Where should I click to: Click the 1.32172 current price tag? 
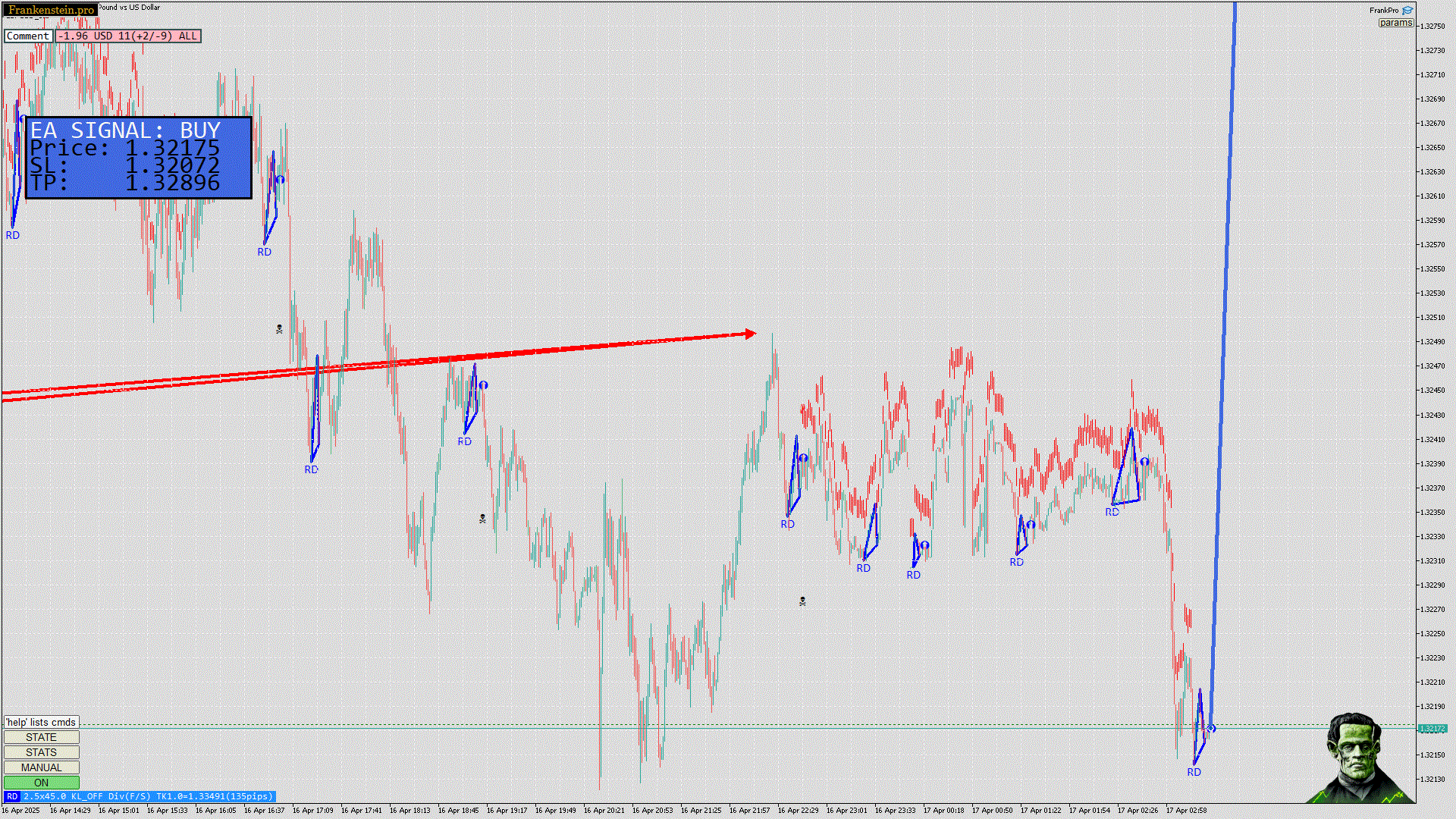pos(1432,728)
